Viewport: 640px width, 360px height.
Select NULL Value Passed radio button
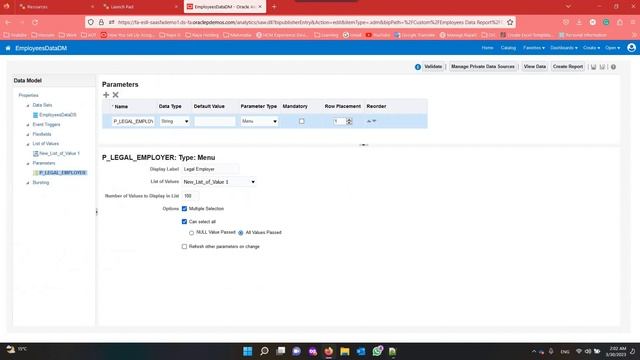coord(191,233)
